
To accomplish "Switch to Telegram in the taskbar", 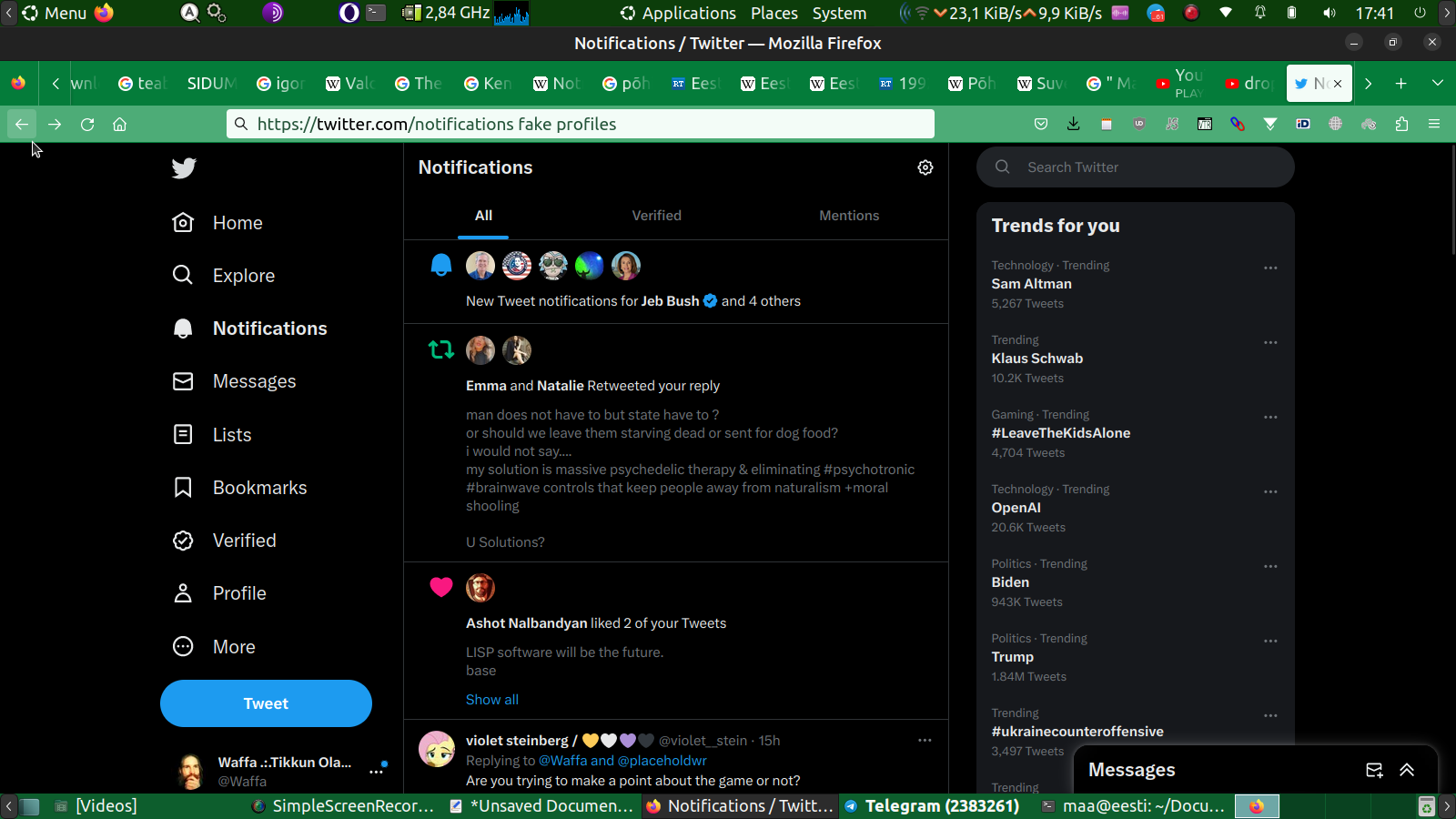I will coord(932,806).
